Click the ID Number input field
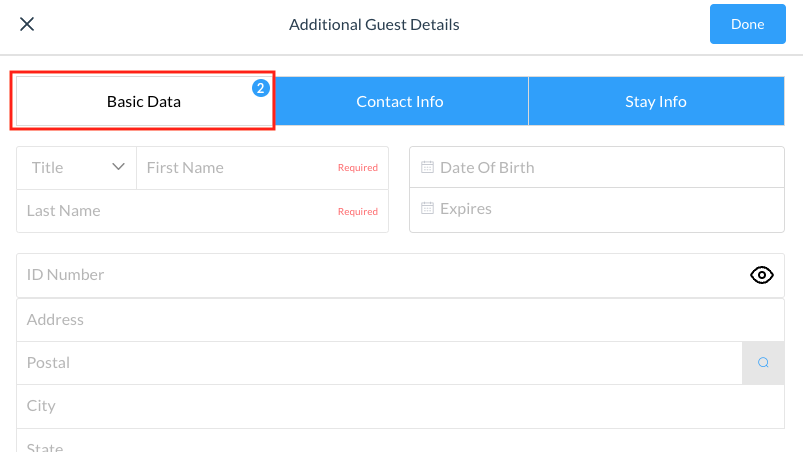This screenshot has height=452, width=803. click(x=380, y=275)
